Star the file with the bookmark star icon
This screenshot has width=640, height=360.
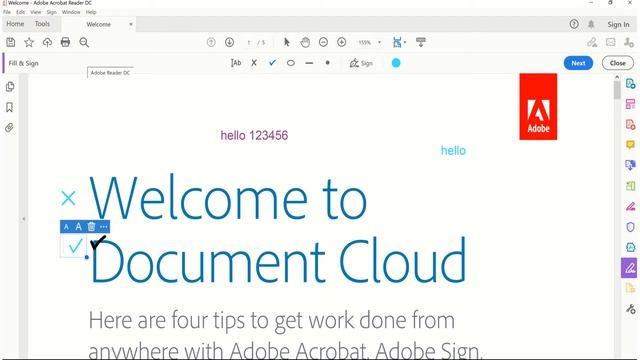coord(29,42)
